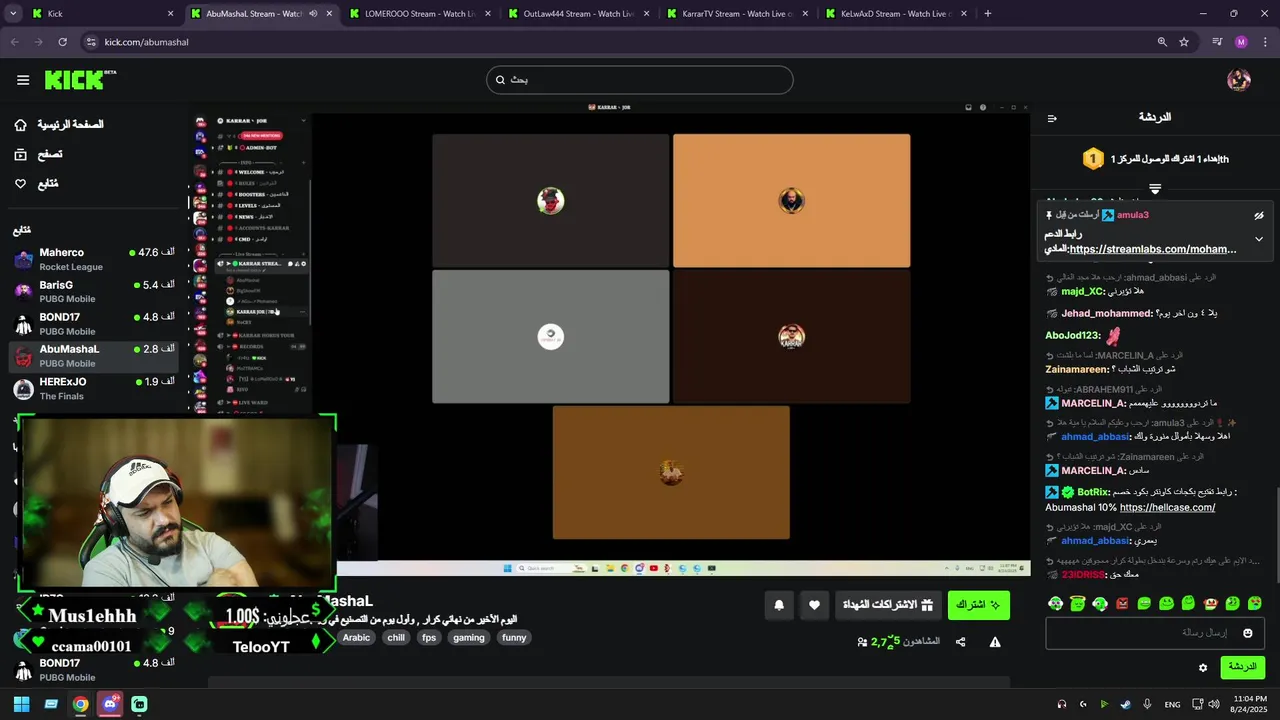Open BarisG's PUBG Mobile channel
The width and height of the screenshot is (1280, 720).
pyautogui.click(x=94, y=291)
